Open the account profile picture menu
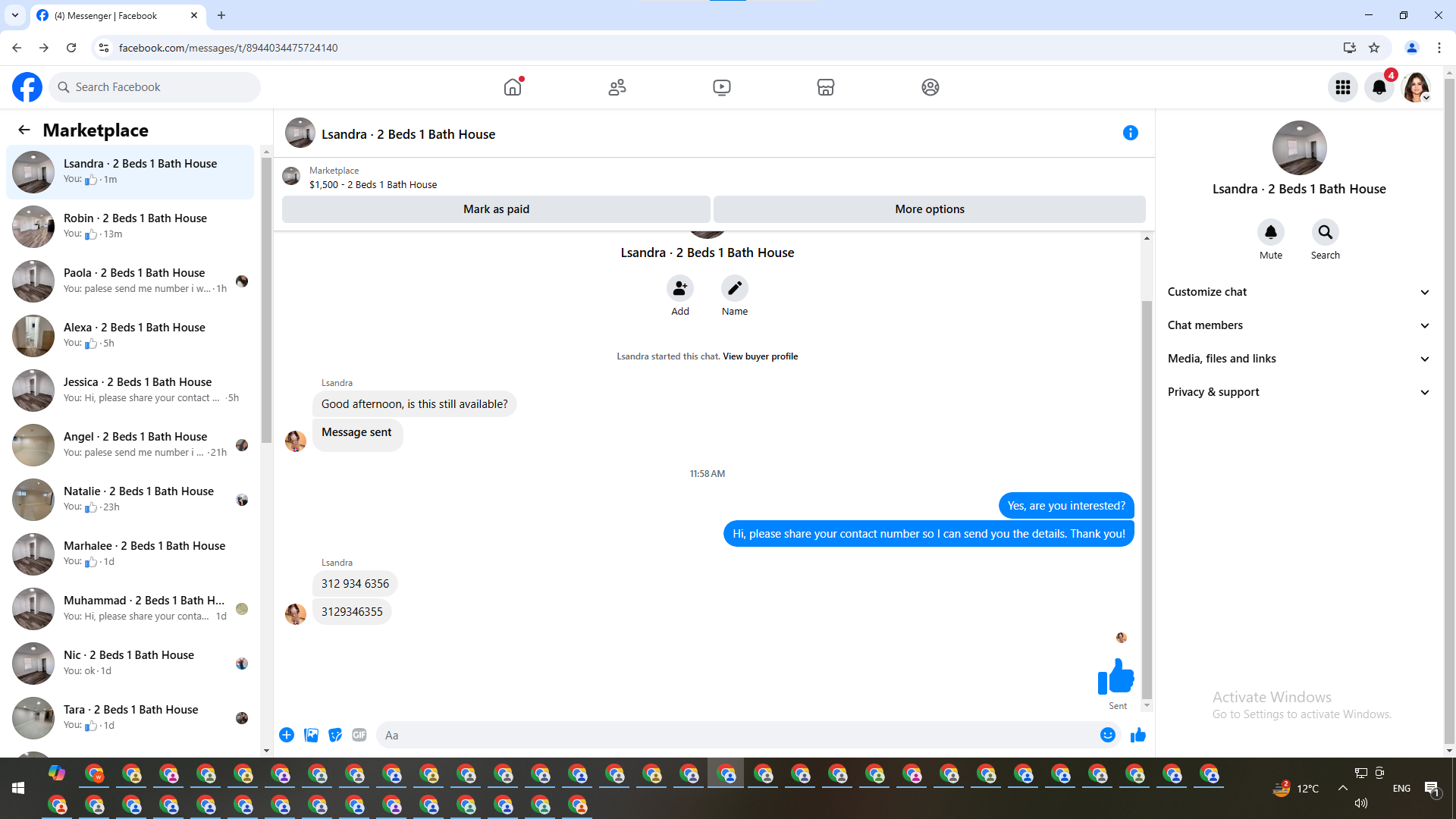1456x819 pixels. point(1416,87)
